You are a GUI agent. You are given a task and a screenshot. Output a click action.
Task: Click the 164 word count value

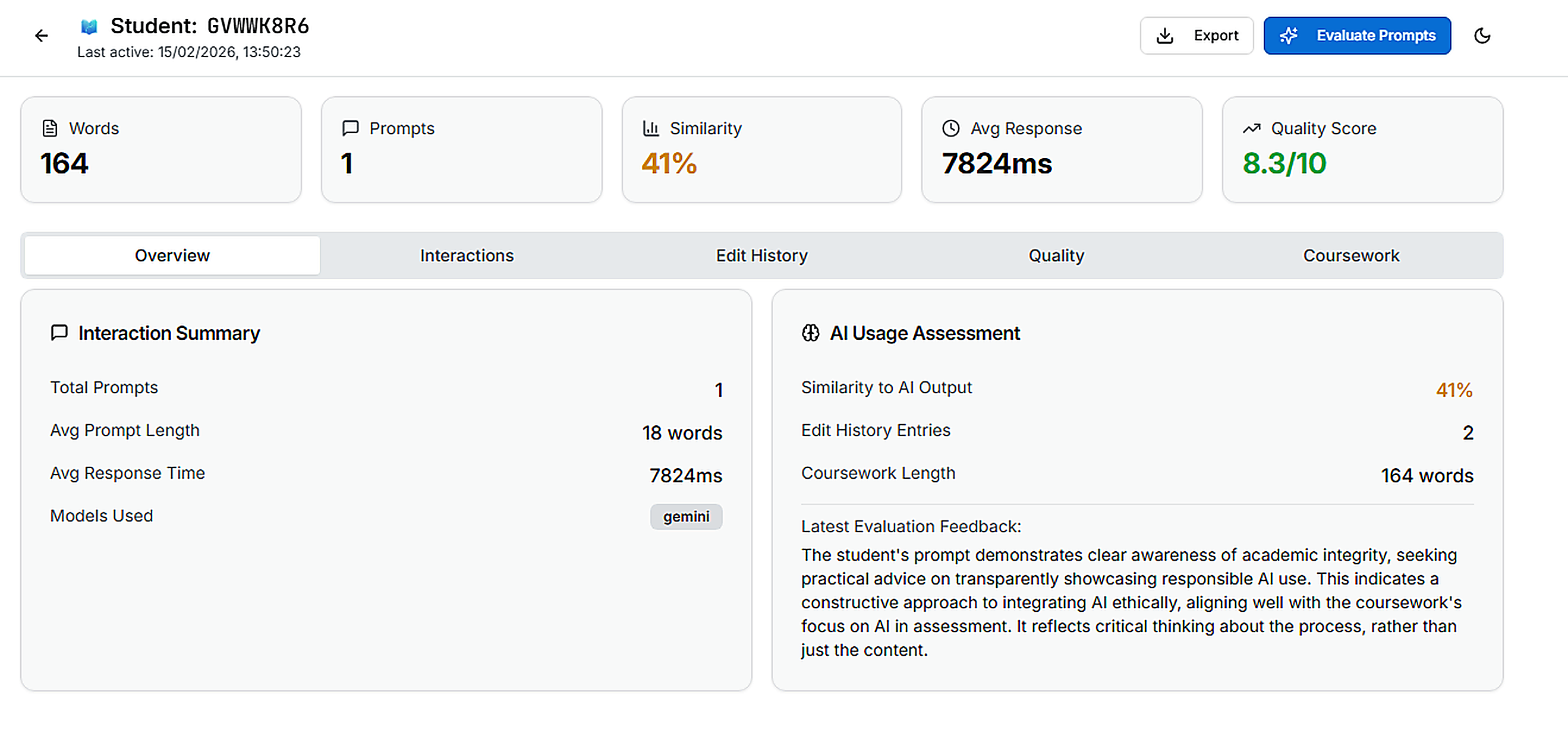coord(65,164)
